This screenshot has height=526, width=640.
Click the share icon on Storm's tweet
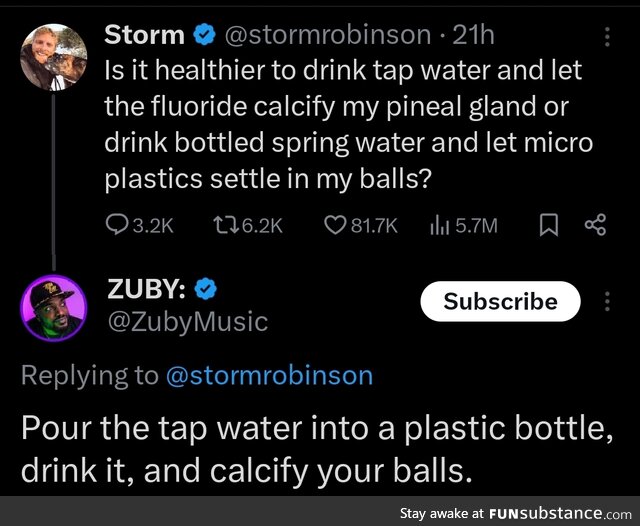coord(595,226)
